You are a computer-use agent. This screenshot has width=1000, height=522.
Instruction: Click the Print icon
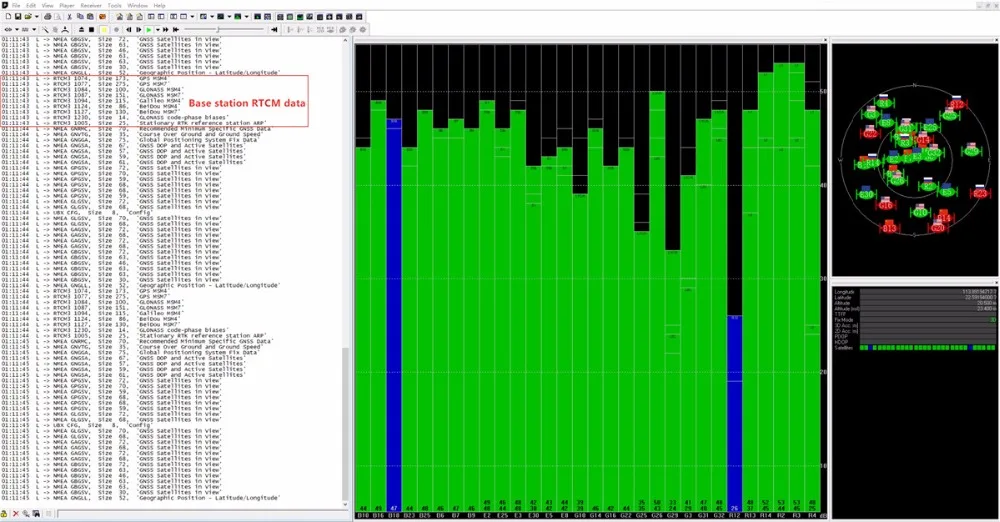[x=48, y=17]
